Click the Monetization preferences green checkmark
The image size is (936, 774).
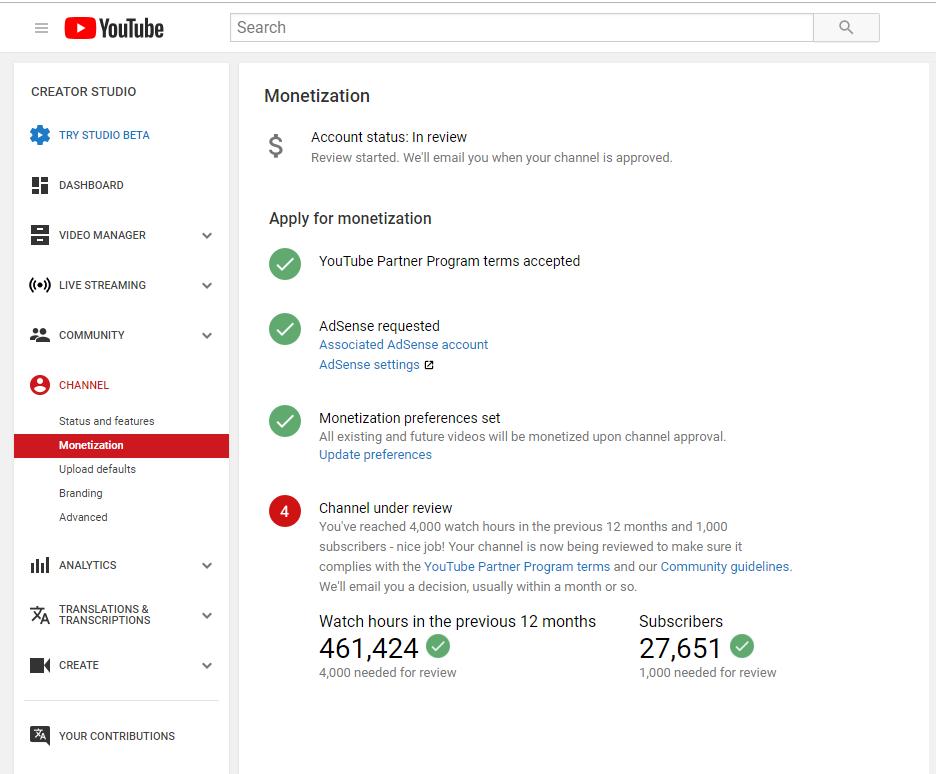point(285,421)
